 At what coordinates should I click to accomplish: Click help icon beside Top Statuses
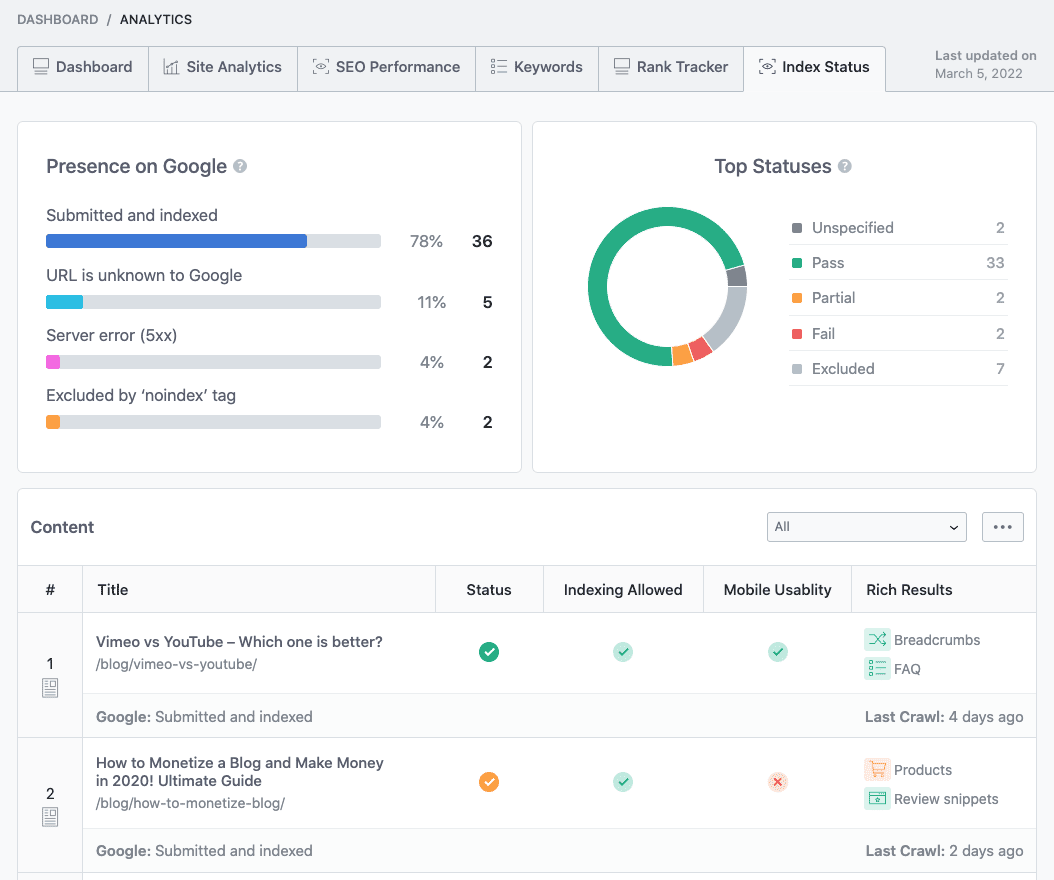click(x=845, y=166)
